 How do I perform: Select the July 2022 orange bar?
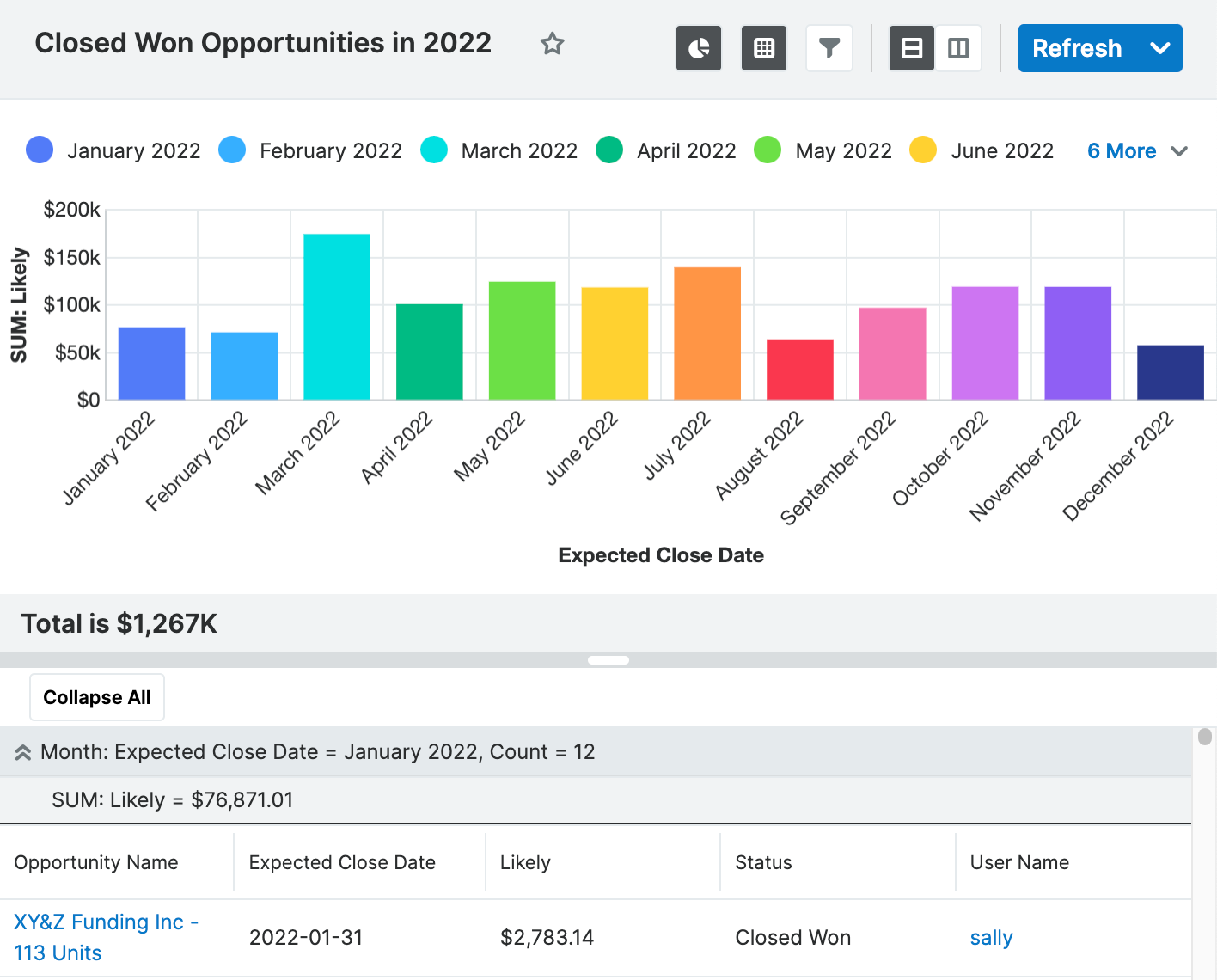707,334
